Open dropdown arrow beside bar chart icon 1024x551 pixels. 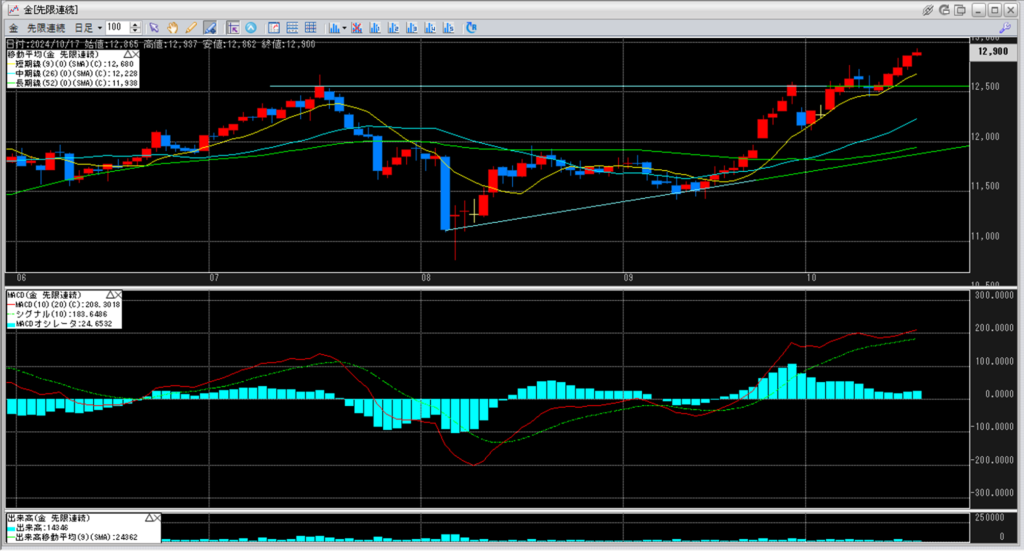coord(344,28)
